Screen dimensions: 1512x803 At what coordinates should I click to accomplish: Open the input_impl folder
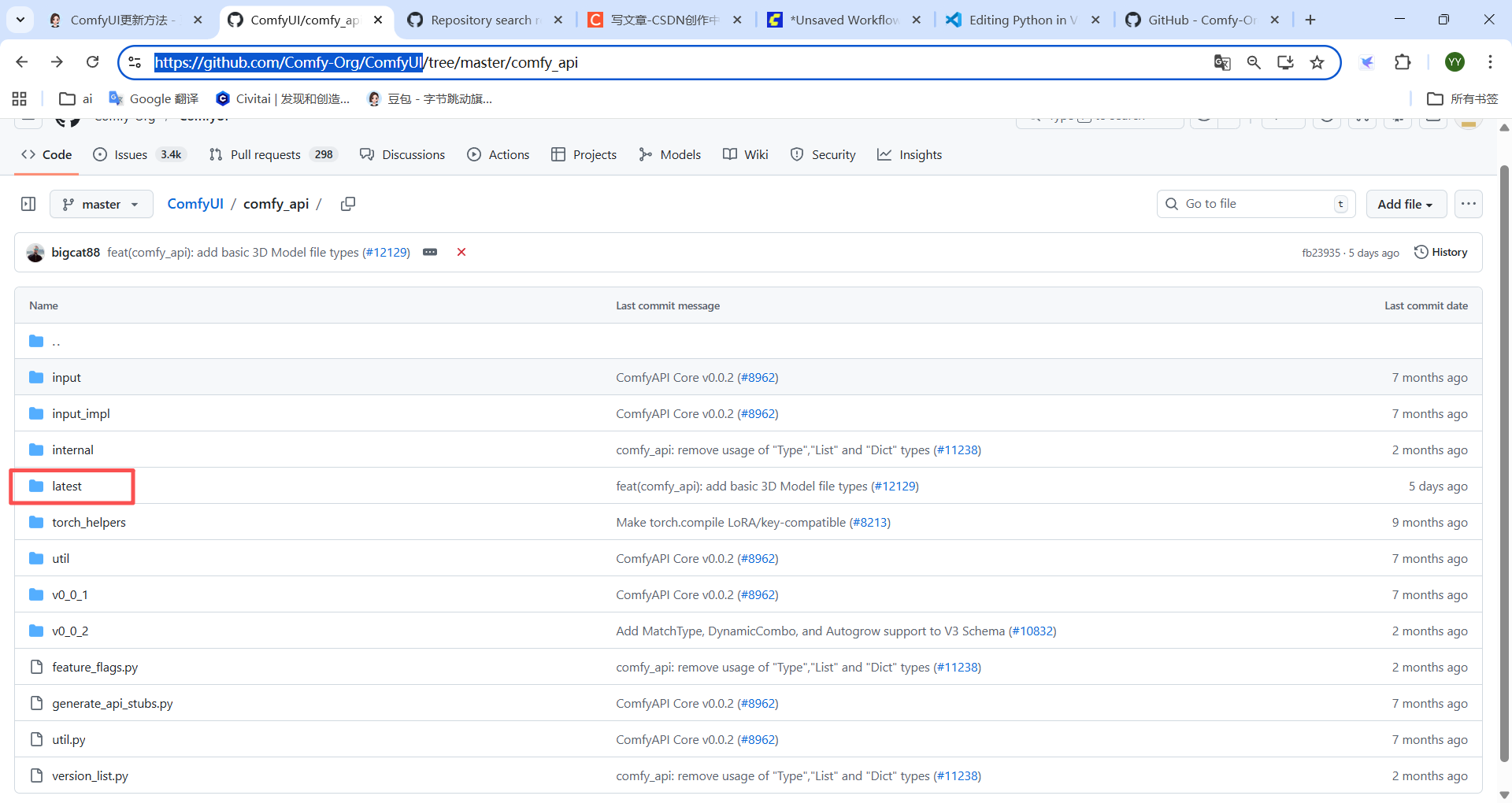[x=81, y=413]
